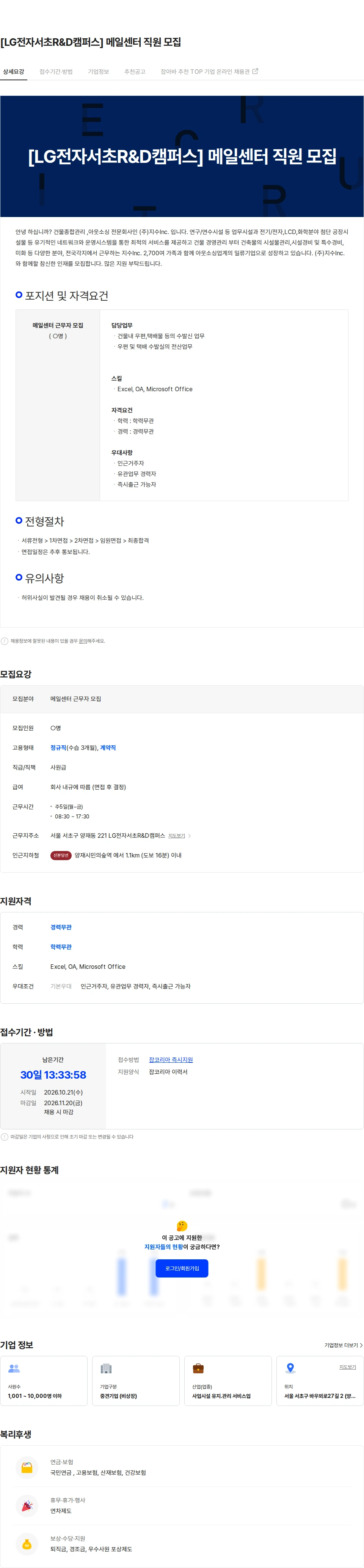The image size is (364, 1568).
Task: Open 지도보기 in the 위치 card
Action: [x=348, y=1367]
